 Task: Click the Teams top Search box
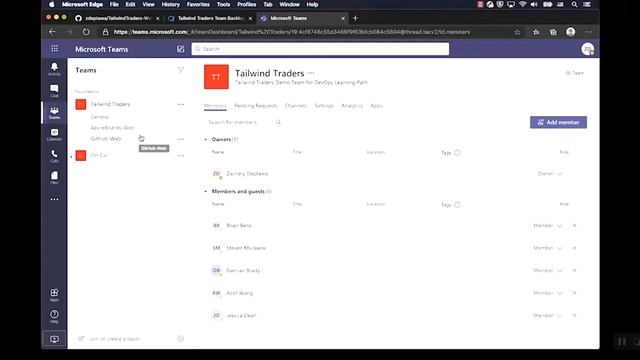click(320, 49)
